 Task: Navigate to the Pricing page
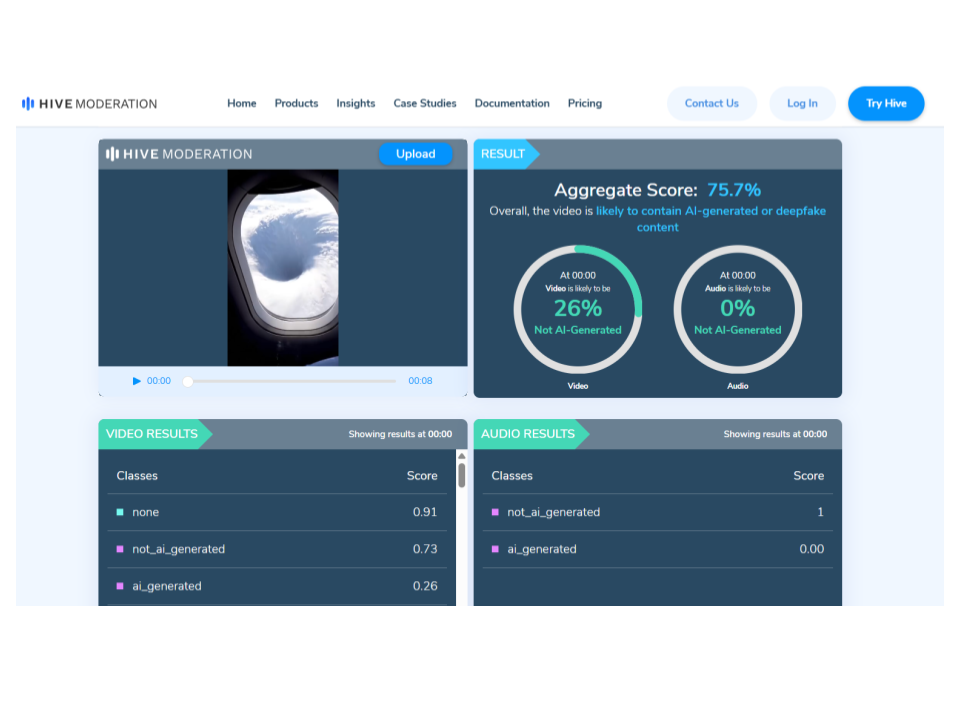point(585,103)
